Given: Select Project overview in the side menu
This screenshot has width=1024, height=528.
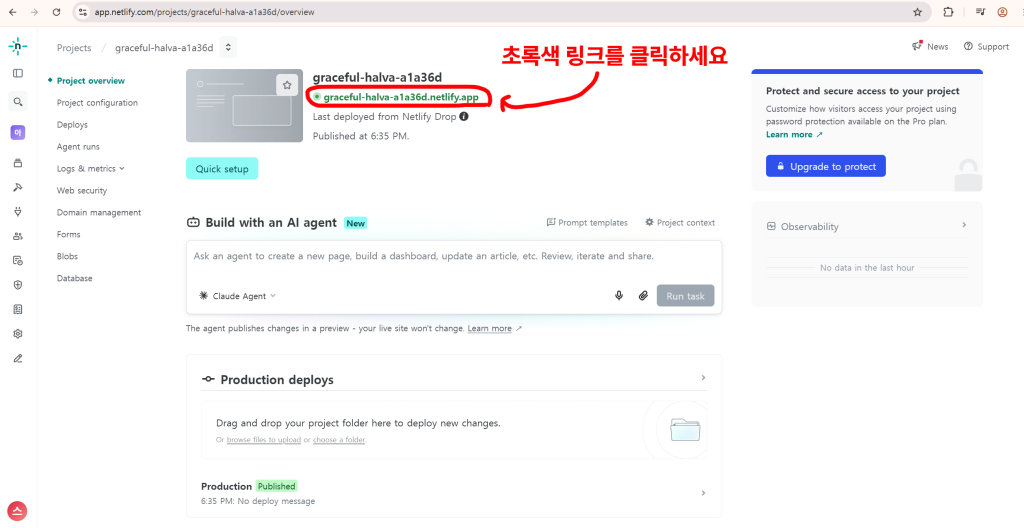Looking at the screenshot, I should click(91, 80).
